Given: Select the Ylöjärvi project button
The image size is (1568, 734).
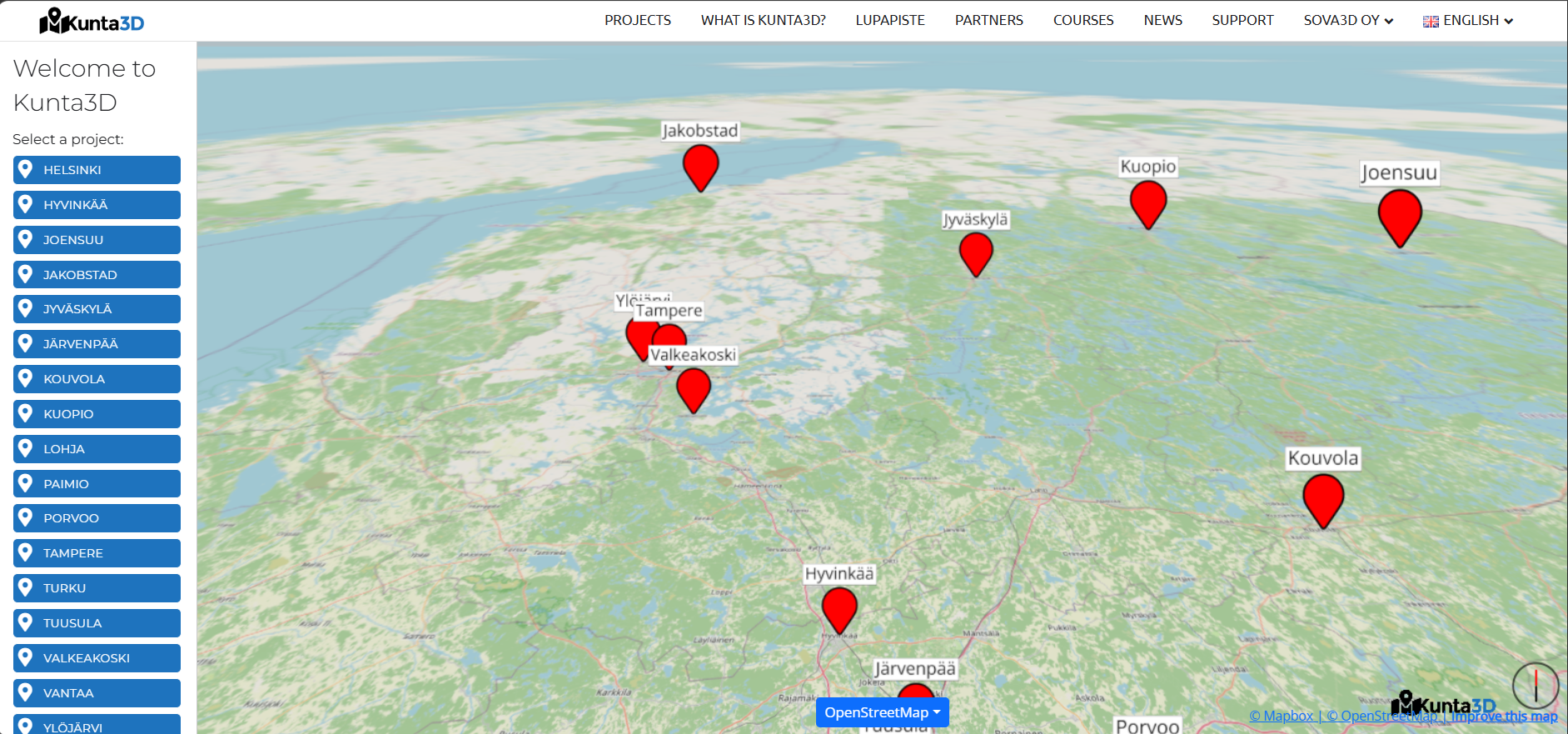Looking at the screenshot, I should (x=97, y=724).
